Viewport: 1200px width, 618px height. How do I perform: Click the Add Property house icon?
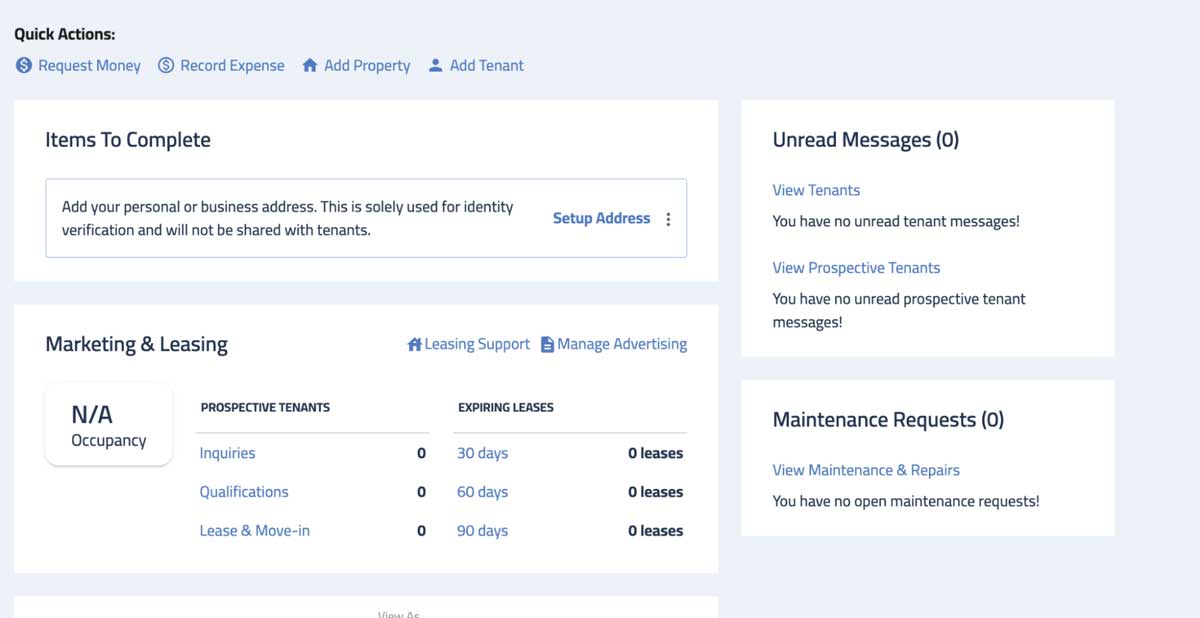310,65
